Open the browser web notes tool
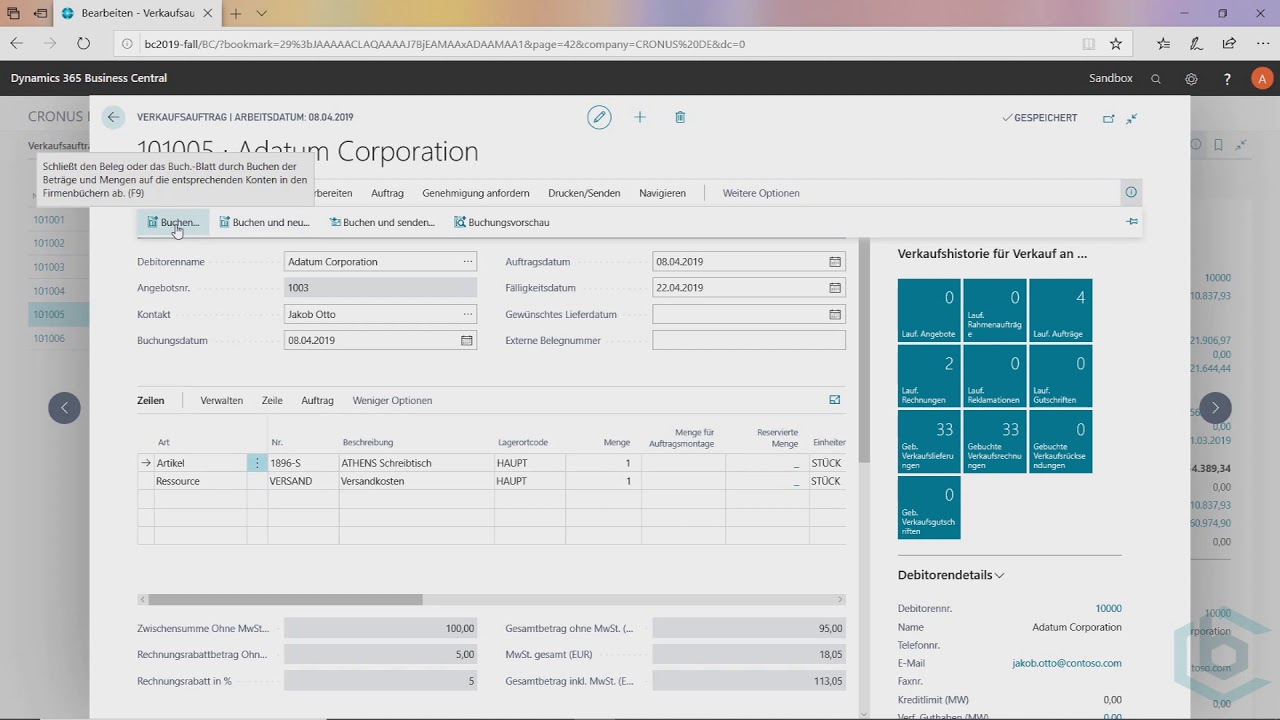Viewport: 1280px width, 720px height. pyautogui.click(x=1196, y=44)
